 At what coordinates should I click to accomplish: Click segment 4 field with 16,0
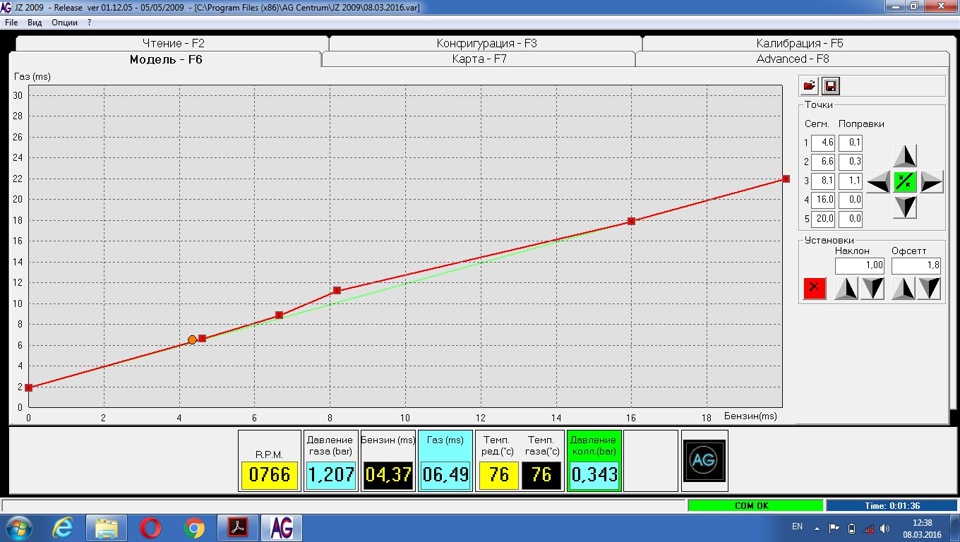click(823, 200)
